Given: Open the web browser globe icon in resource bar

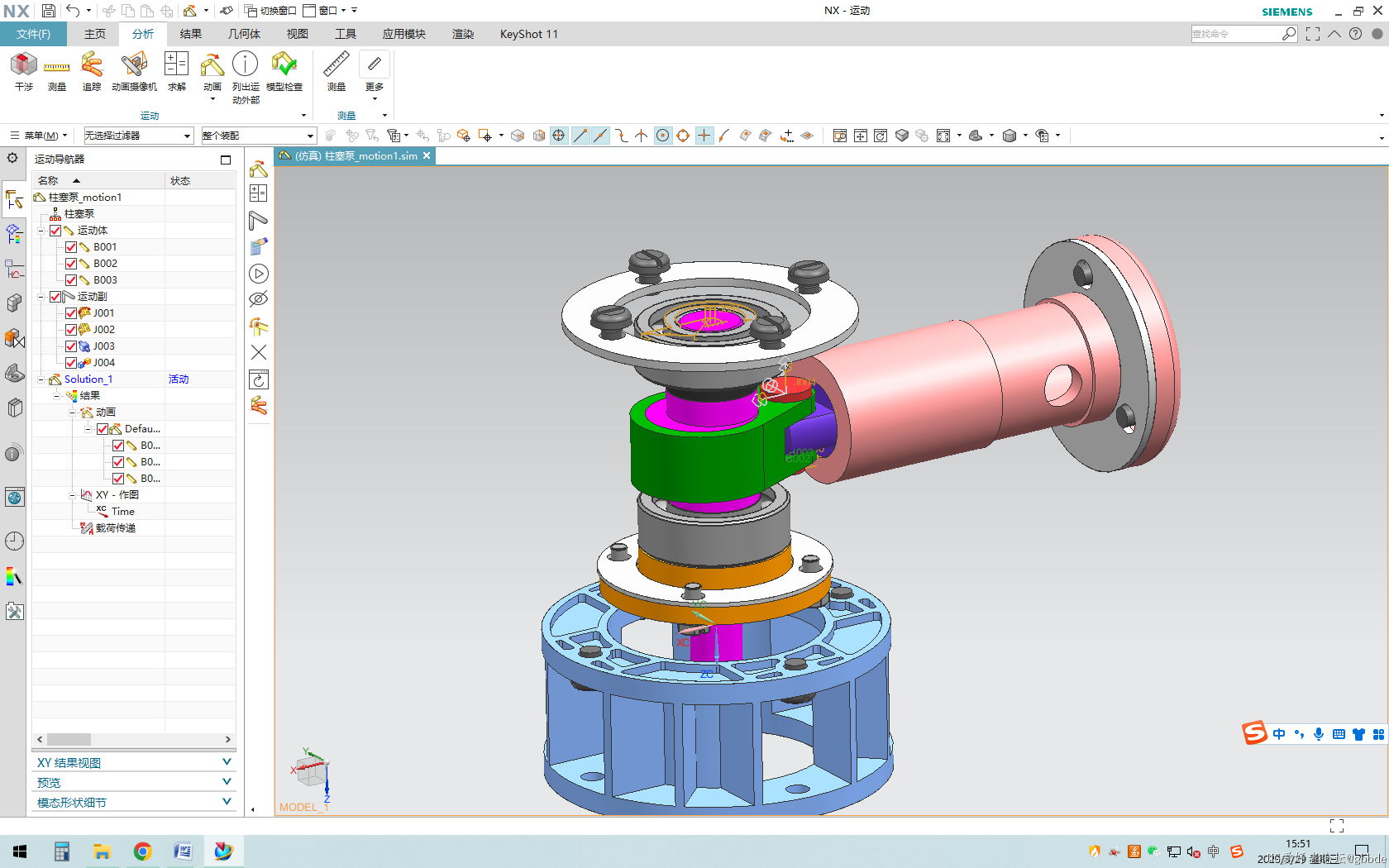Looking at the screenshot, I should point(14,497).
